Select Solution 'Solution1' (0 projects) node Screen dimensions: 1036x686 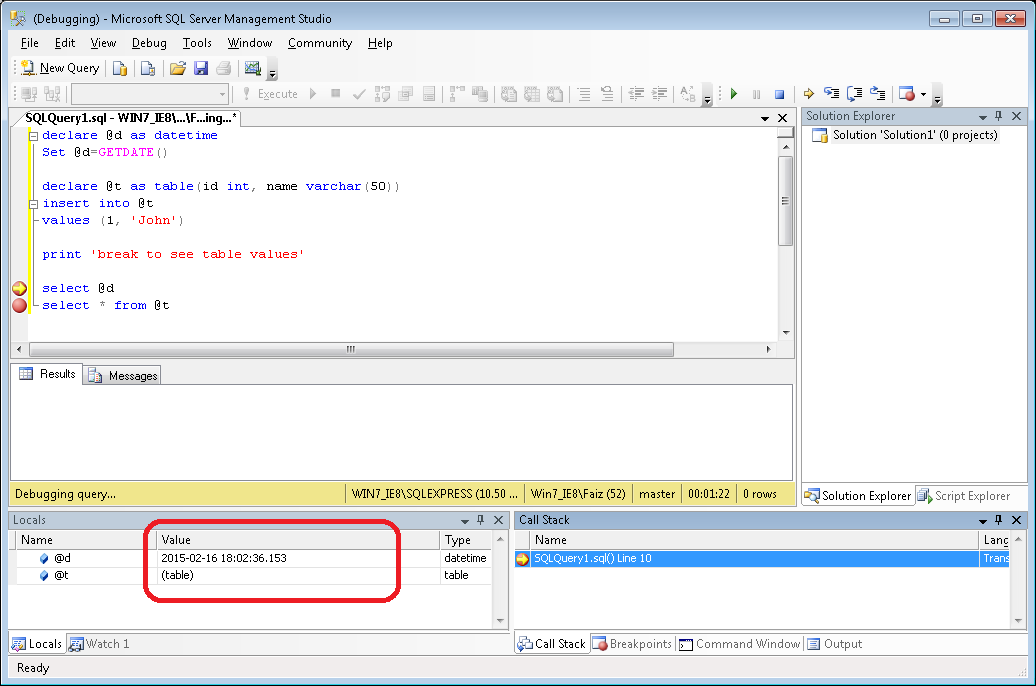coord(914,135)
